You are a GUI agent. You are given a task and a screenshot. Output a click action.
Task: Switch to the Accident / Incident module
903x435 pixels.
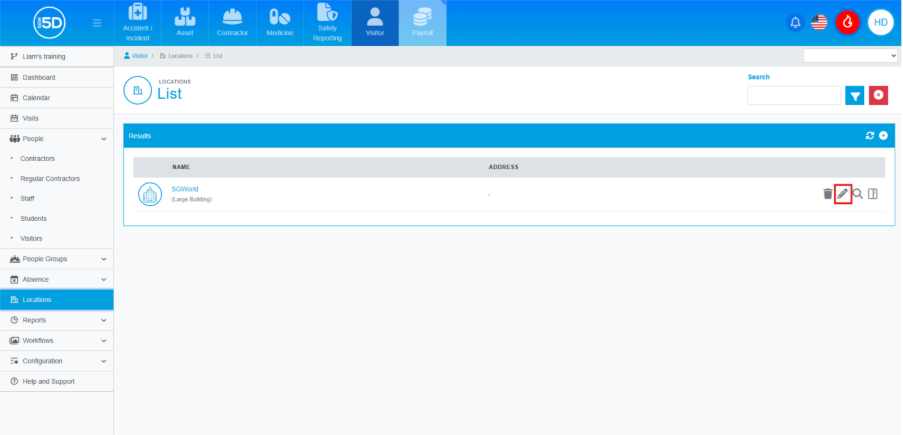[x=139, y=23]
